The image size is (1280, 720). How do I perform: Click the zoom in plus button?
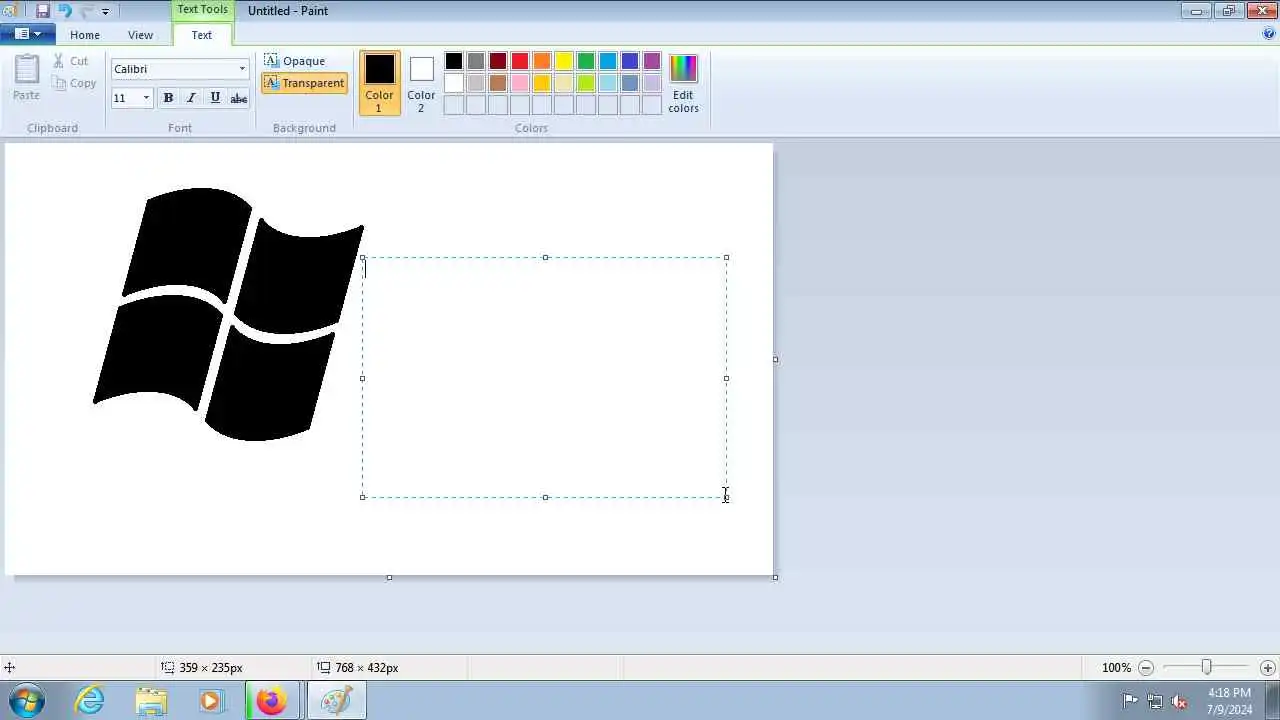pyautogui.click(x=1268, y=667)
